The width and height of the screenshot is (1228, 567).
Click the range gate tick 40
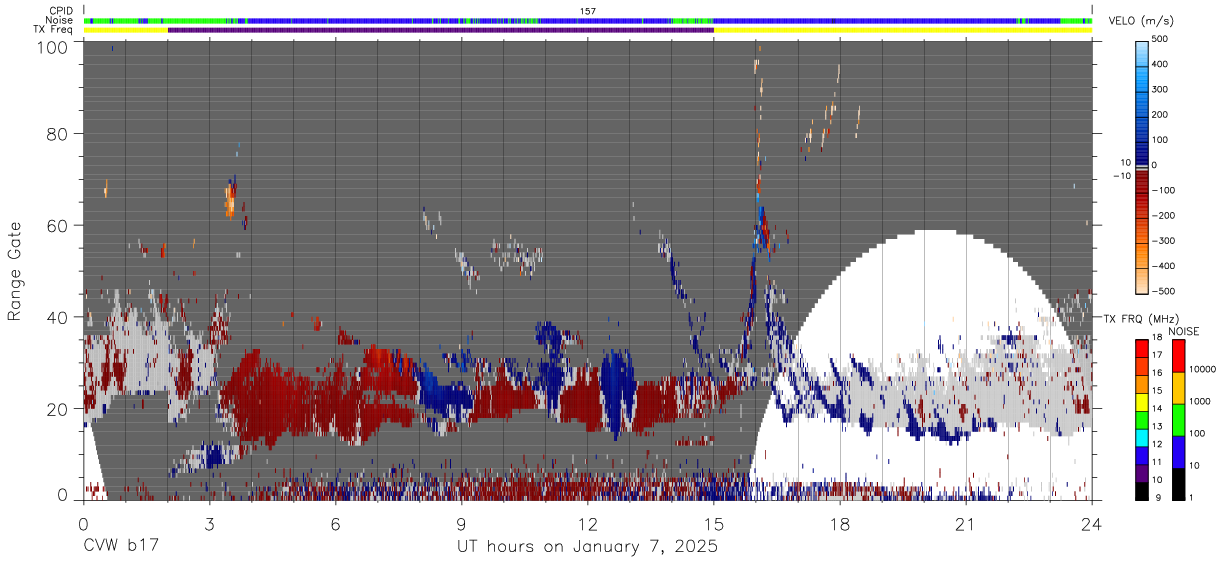[58, 317]
